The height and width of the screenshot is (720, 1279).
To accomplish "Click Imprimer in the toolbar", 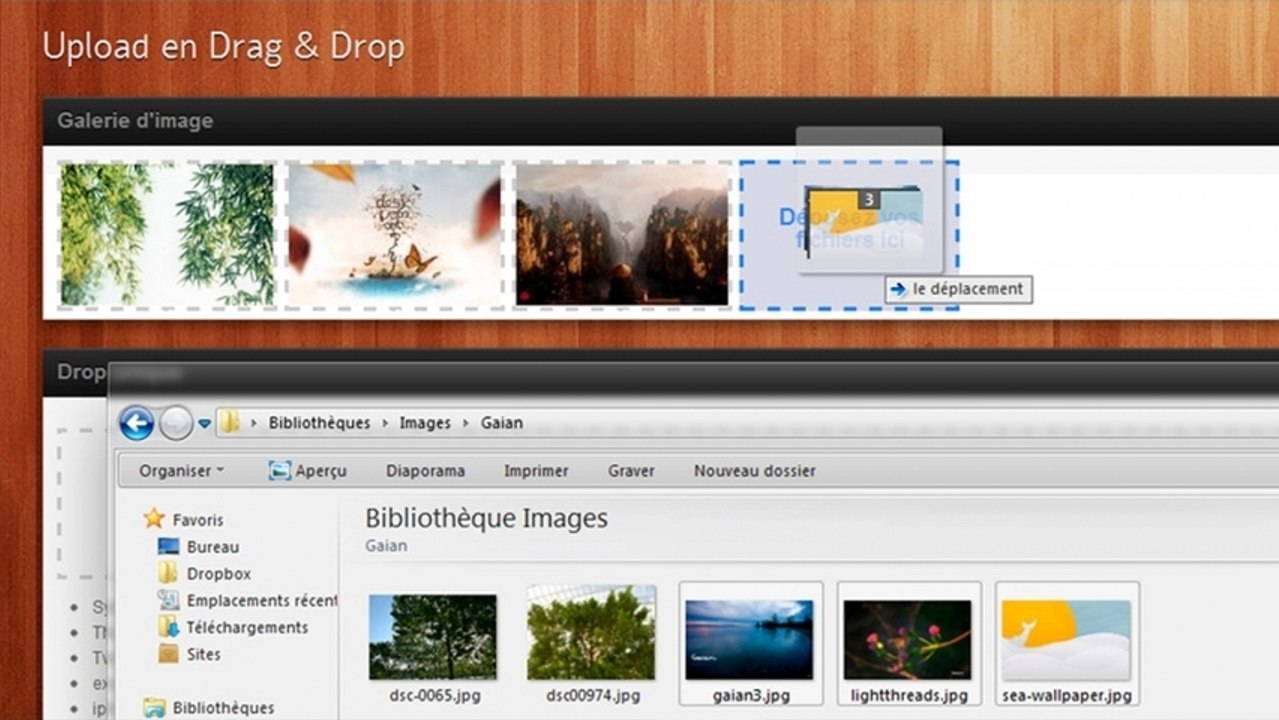I will (536, 471).
